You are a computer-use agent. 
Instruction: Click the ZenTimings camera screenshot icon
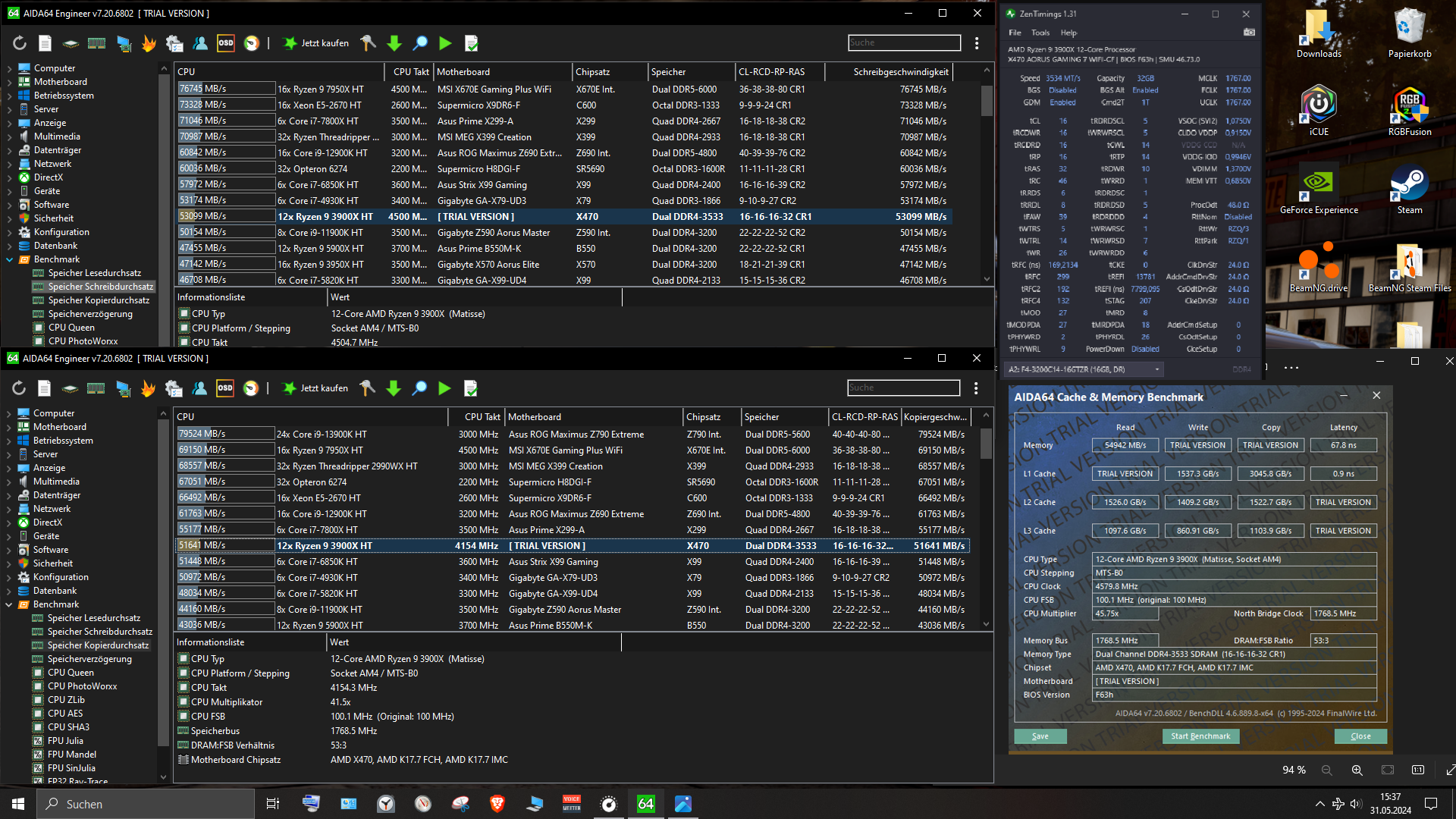coord(1249,33)
